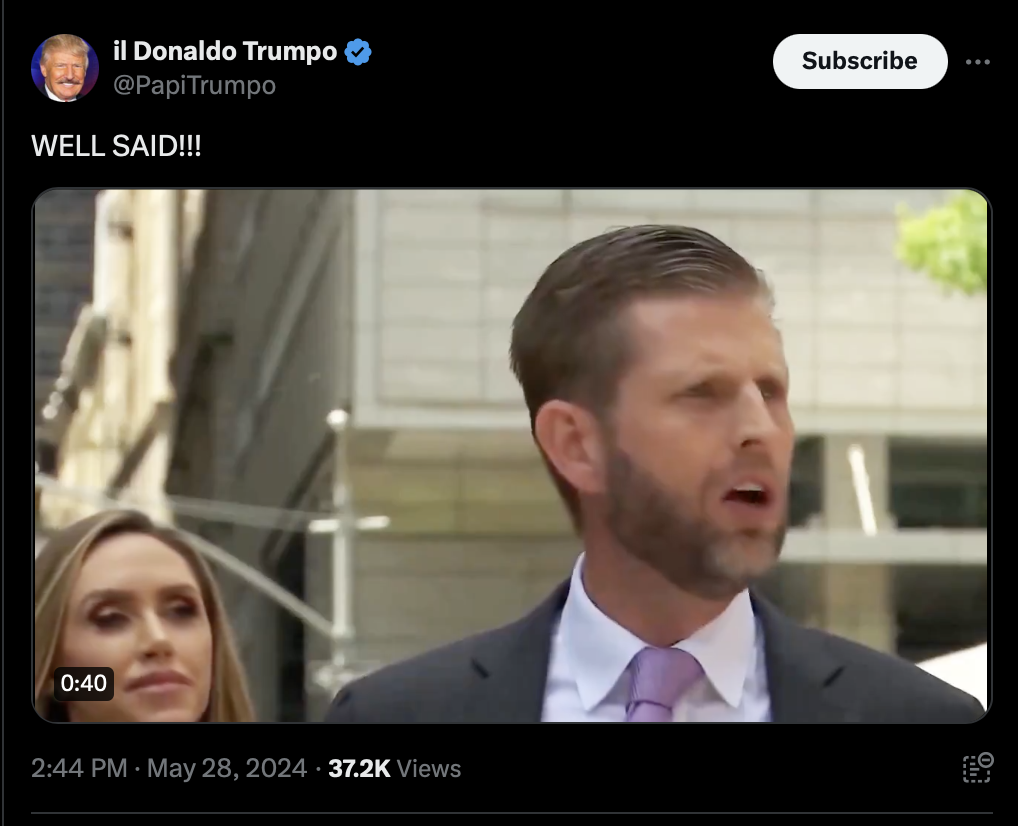Click the man in the dark suit in the video
Screen dimensions: 1018x826
pos(656,474)
